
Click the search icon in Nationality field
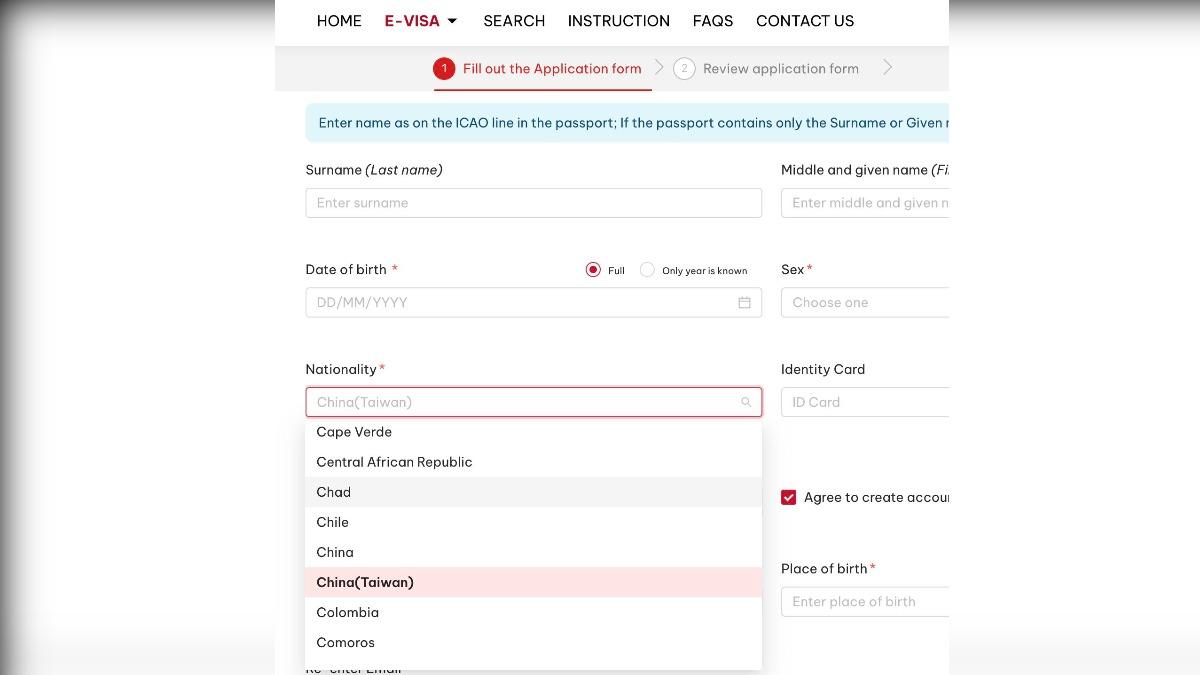(746, 402)
